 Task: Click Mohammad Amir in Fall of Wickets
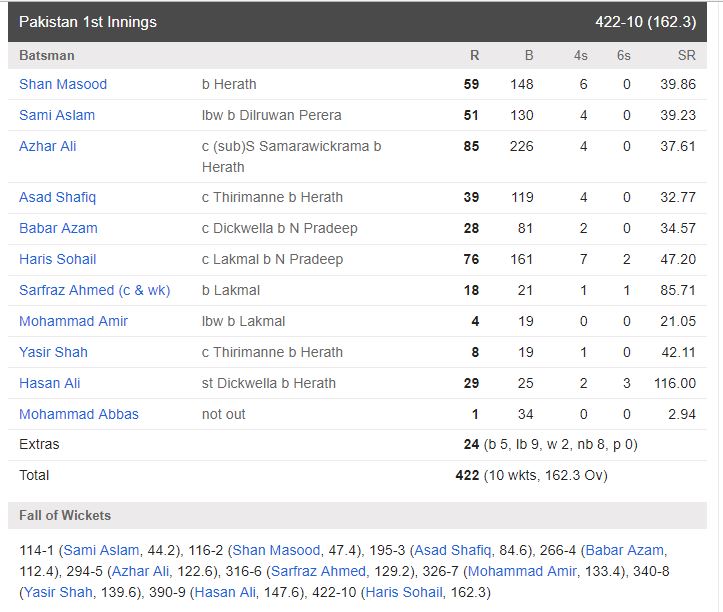pos(523,571)
